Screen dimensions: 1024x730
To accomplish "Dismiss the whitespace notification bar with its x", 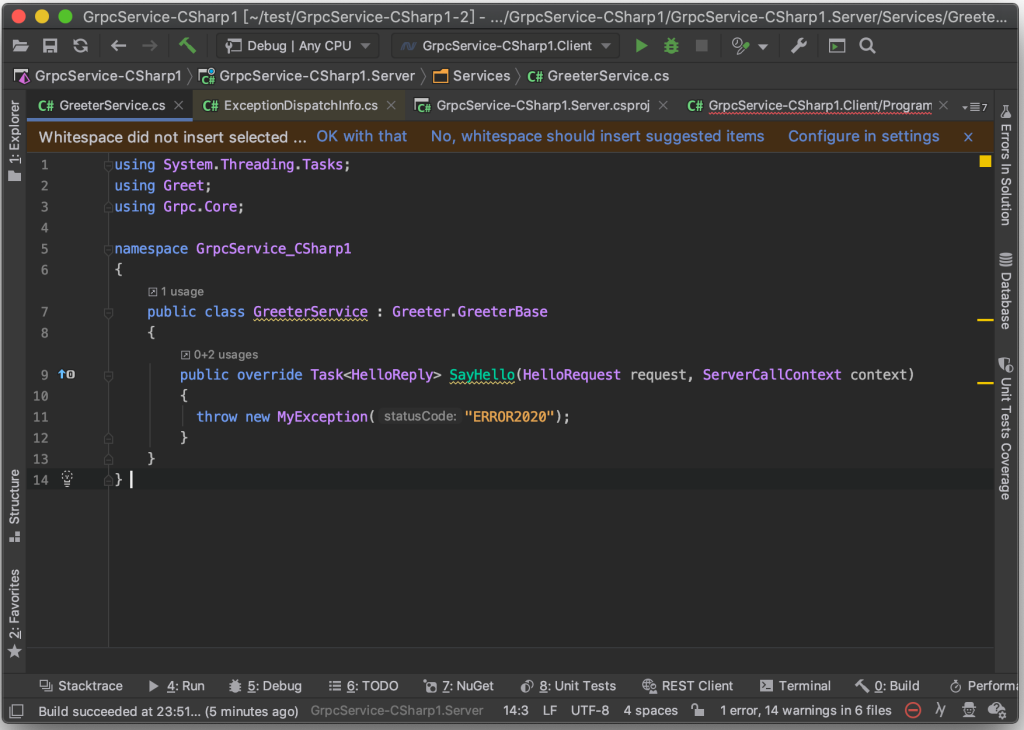I will point(968,137).
